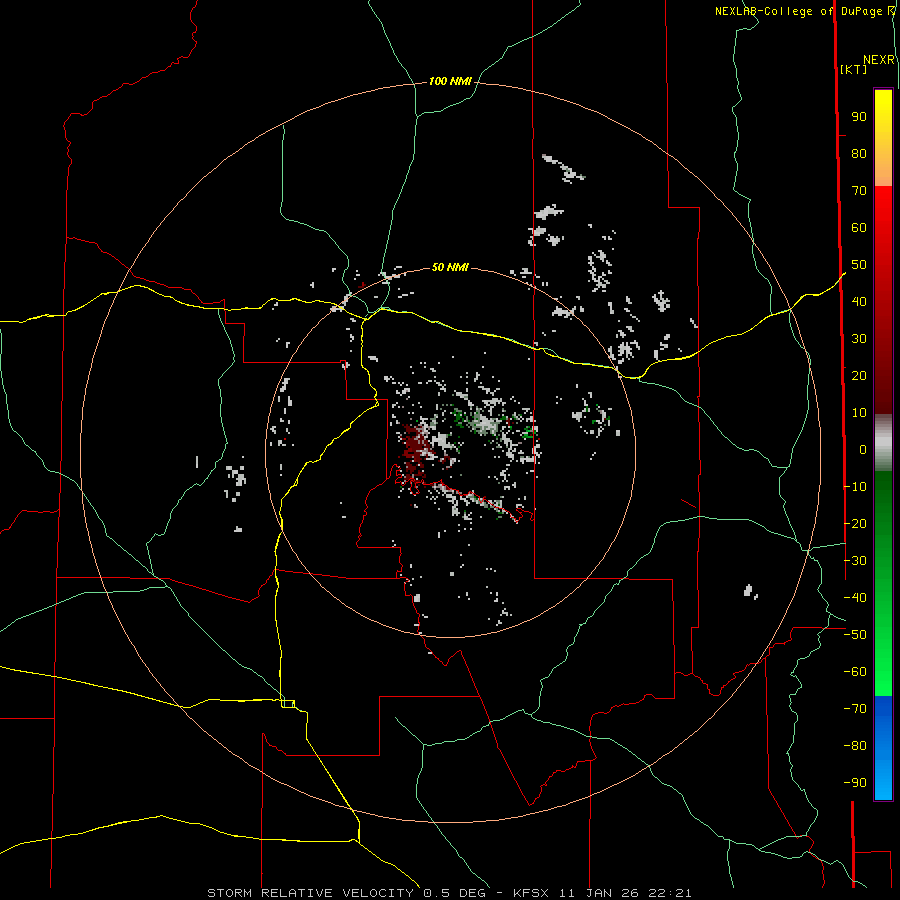Click the 100 NMI range ring label

pos(450,82)
